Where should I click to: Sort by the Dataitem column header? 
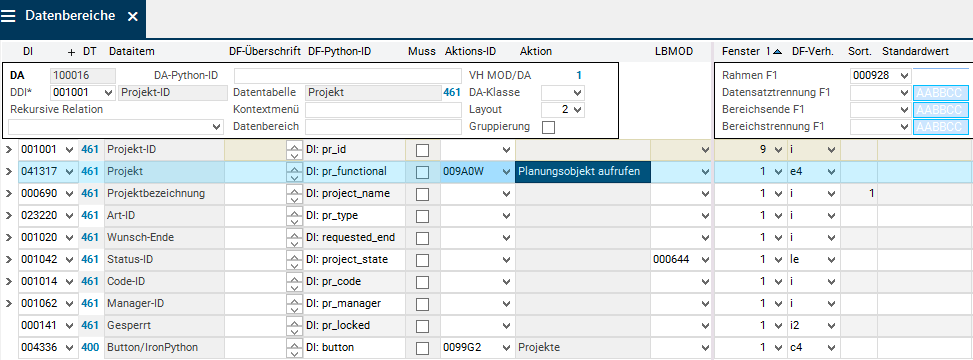click(132, 52)
